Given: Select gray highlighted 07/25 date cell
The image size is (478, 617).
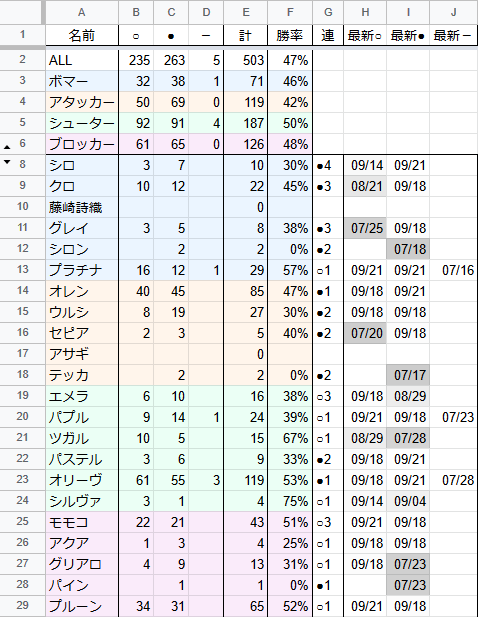Looking at the screenshot, I should (365, 228).
